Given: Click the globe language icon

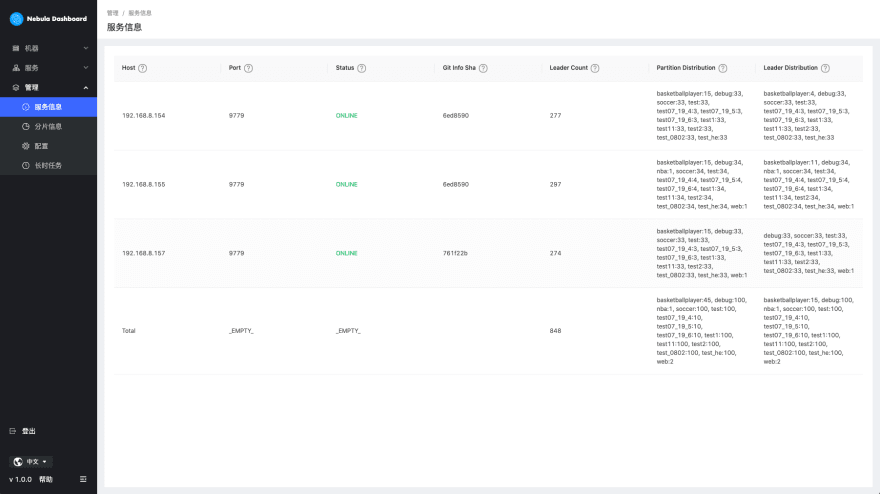Looking at the screenshot, I should pos(18,461).
